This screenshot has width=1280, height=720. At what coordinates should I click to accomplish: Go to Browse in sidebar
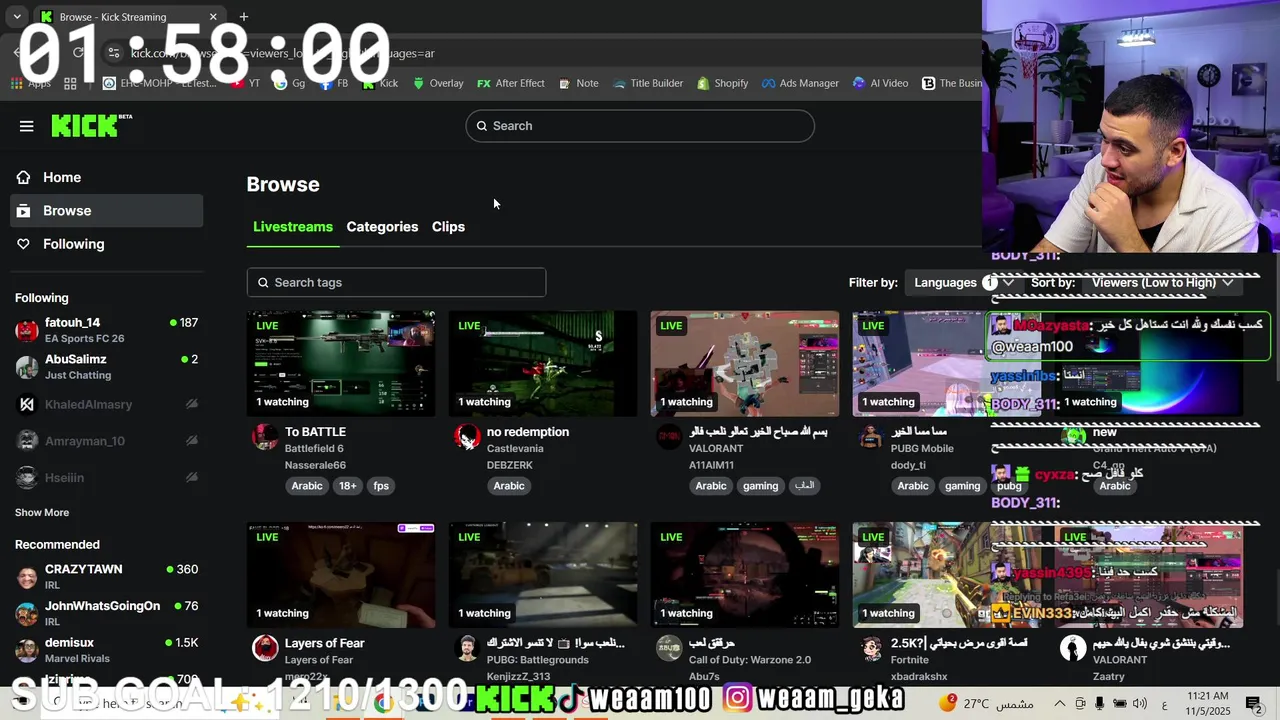tap(107, 211)
